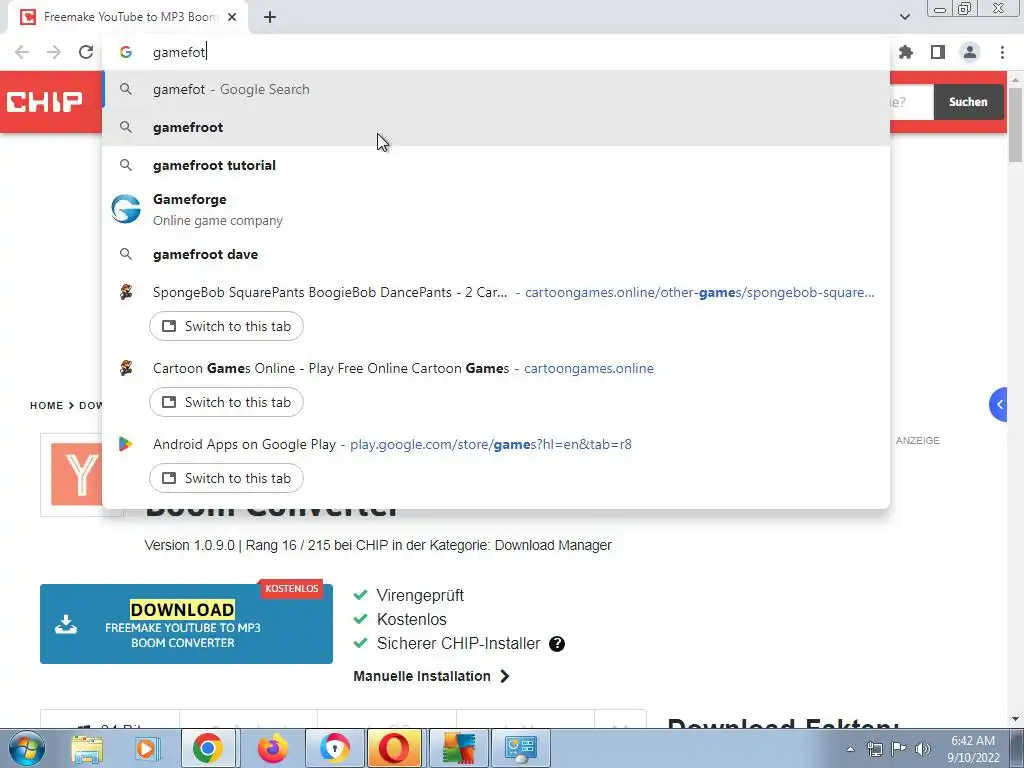
Task: Switch to the SpongeBob SquarePants tab
Action: click(226, 326)
